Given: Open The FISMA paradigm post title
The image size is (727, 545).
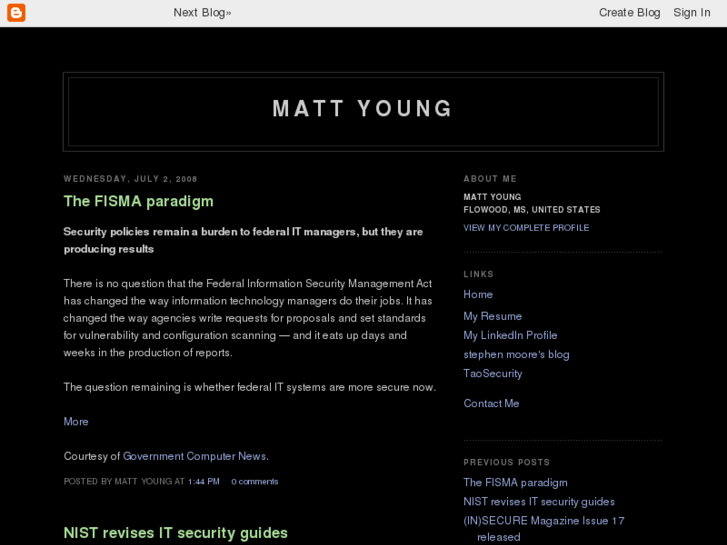Looking at the screenshot, I should (x=138, y=201).
